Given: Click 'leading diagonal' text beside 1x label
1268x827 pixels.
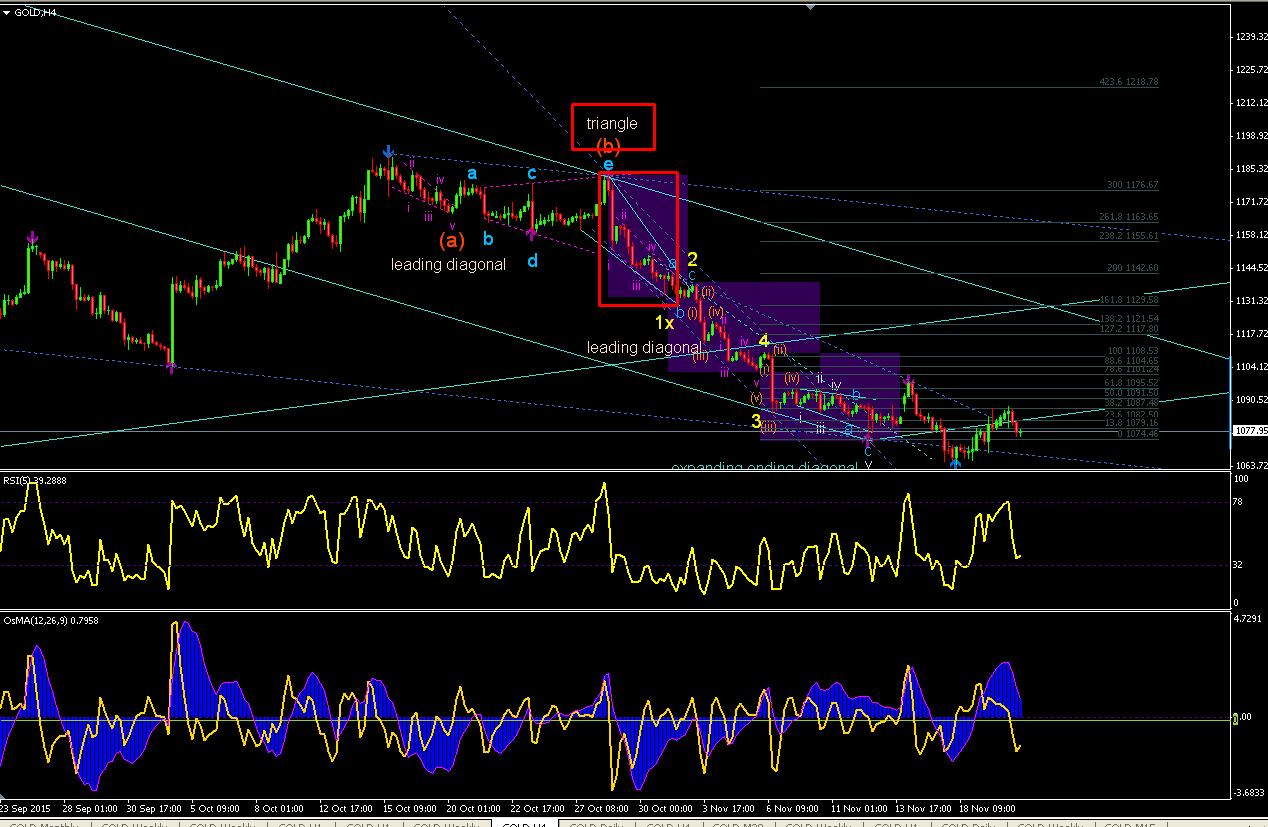Looking at the screenshot, I should tap(644, 347).
